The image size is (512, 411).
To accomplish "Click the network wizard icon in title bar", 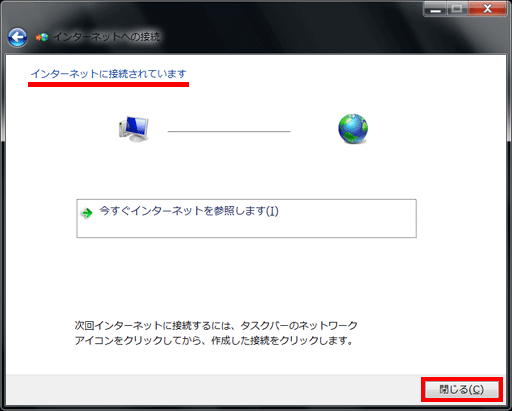I will coord(42,37).
